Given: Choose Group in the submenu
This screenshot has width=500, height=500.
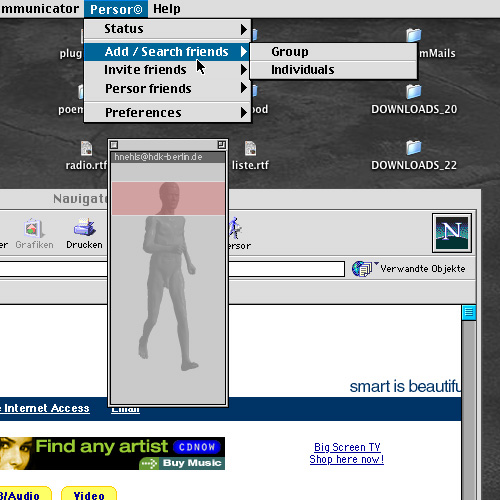Looking at the screenshot, I should pos(333,52).
